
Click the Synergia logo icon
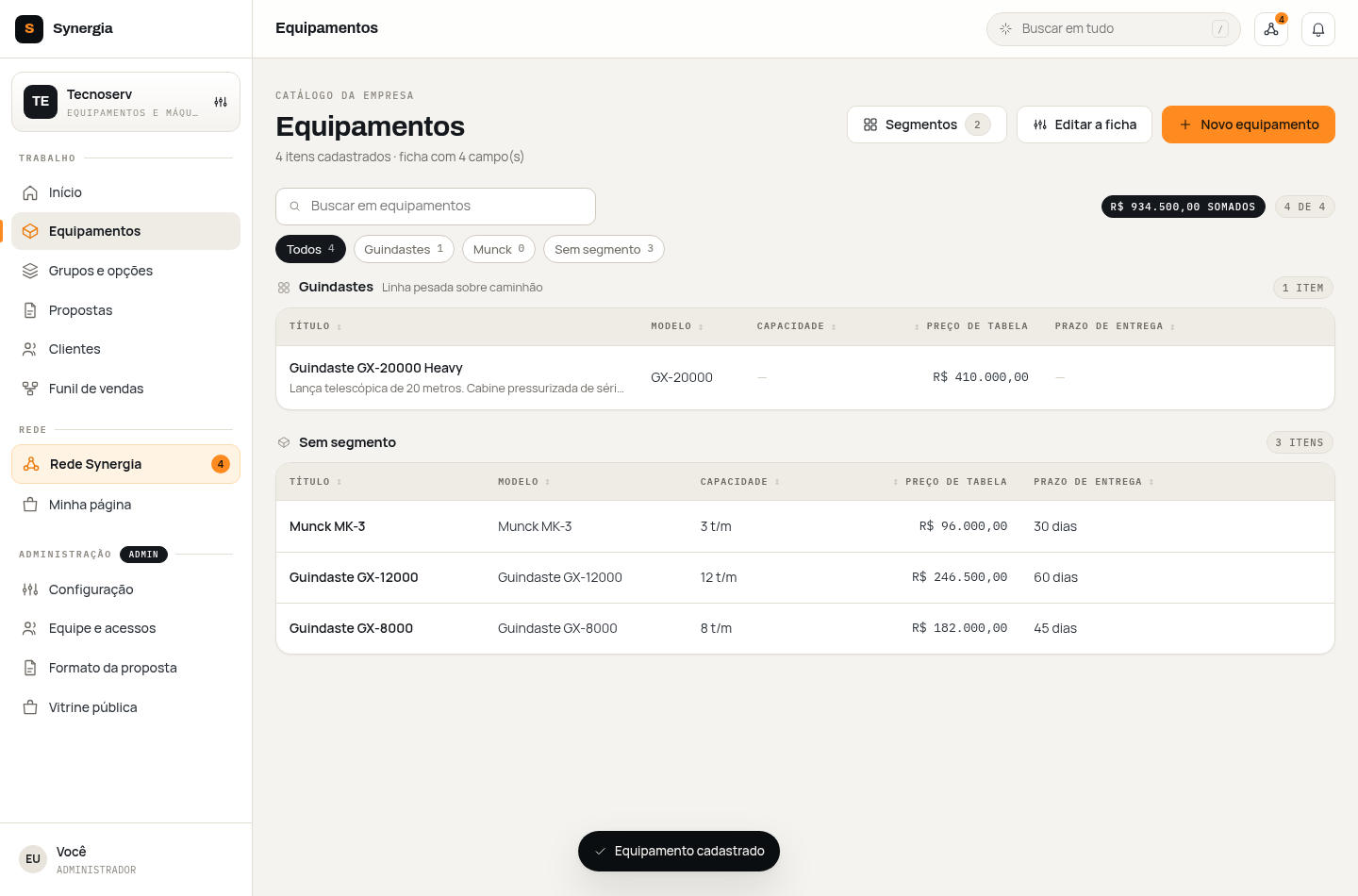coord(29,28)
